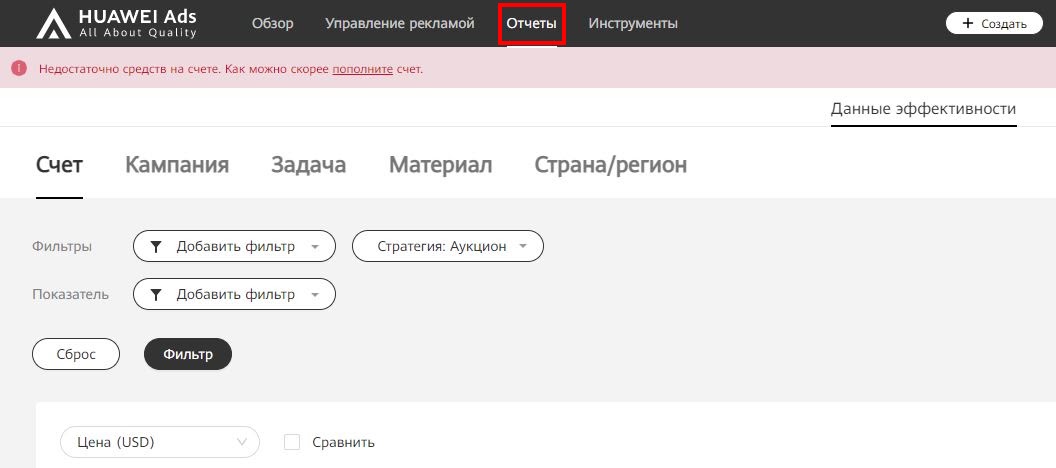The width and height of the screenshot is (1056, 468).
Task: Open the Страна/регион tab
Action: click(610, 165)
